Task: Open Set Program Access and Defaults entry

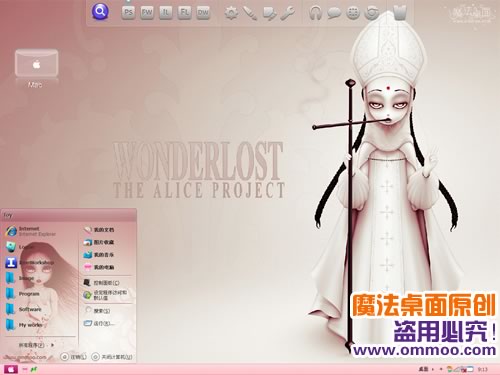Action: pyautogui.click(x=105, y=295)
